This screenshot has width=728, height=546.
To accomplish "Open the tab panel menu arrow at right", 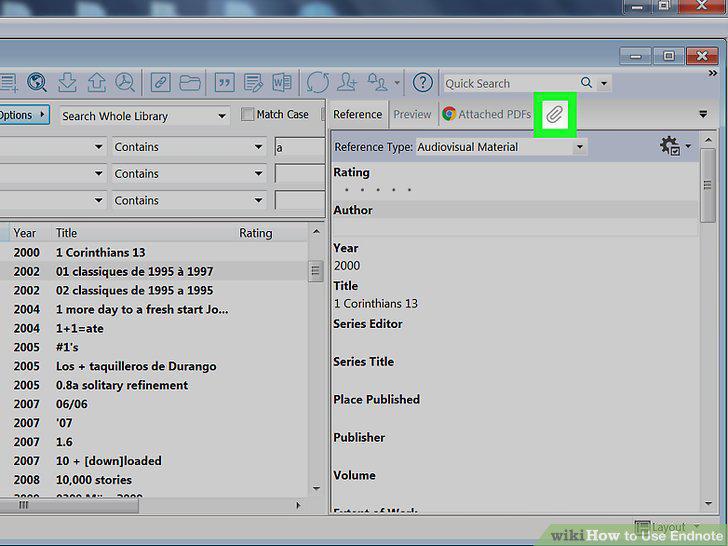I will coord(703,114).
